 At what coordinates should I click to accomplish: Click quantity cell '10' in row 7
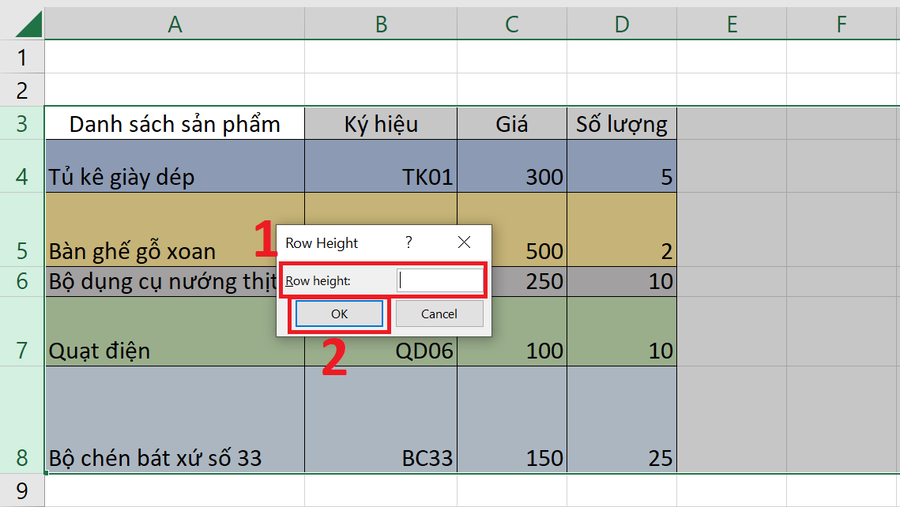click(622, 331)
